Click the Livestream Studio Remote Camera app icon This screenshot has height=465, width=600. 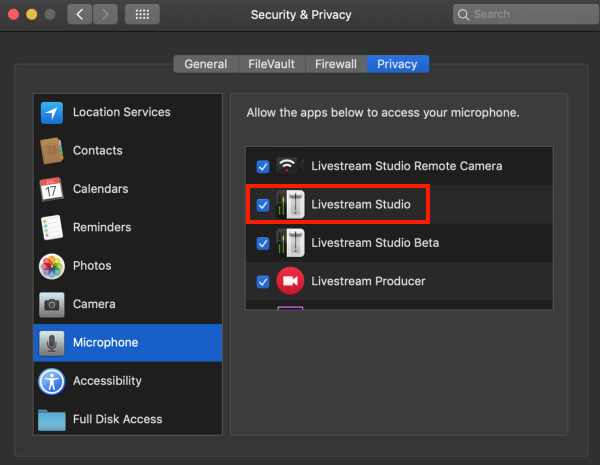click(x=290, y=166)
